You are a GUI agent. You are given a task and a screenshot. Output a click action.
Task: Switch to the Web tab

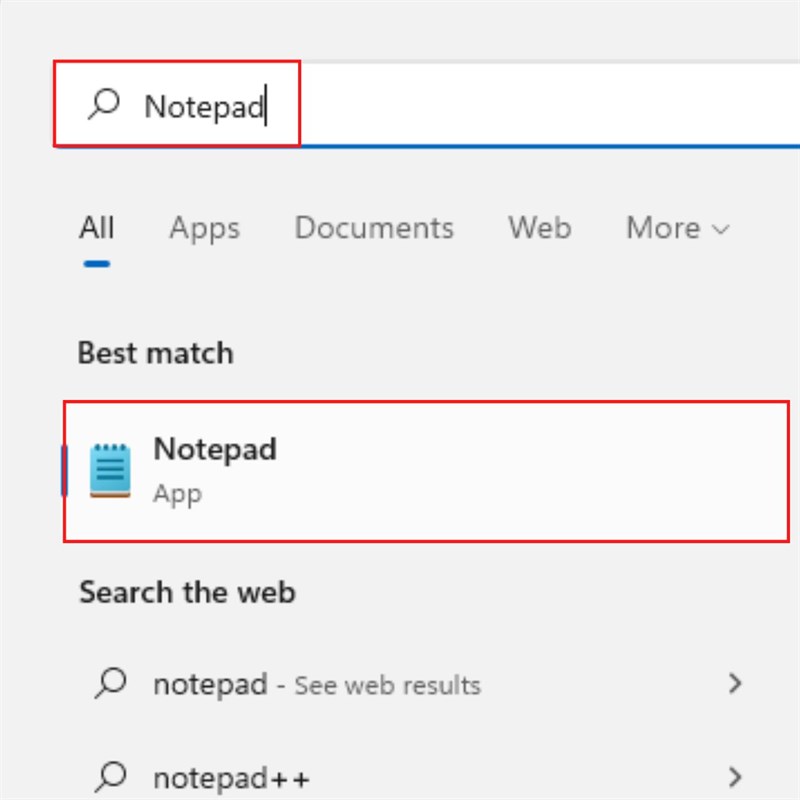click(539, 228)
